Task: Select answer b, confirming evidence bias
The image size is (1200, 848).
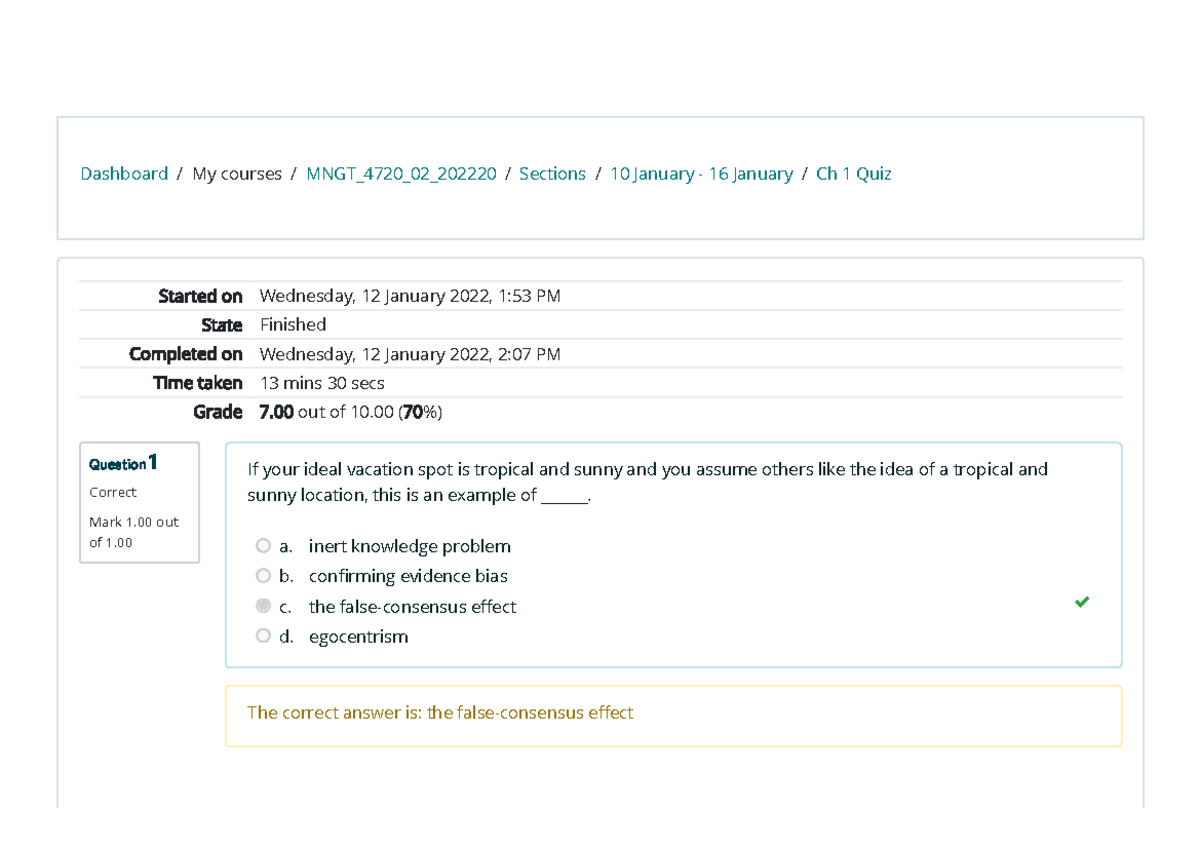Action: point(263,576)
